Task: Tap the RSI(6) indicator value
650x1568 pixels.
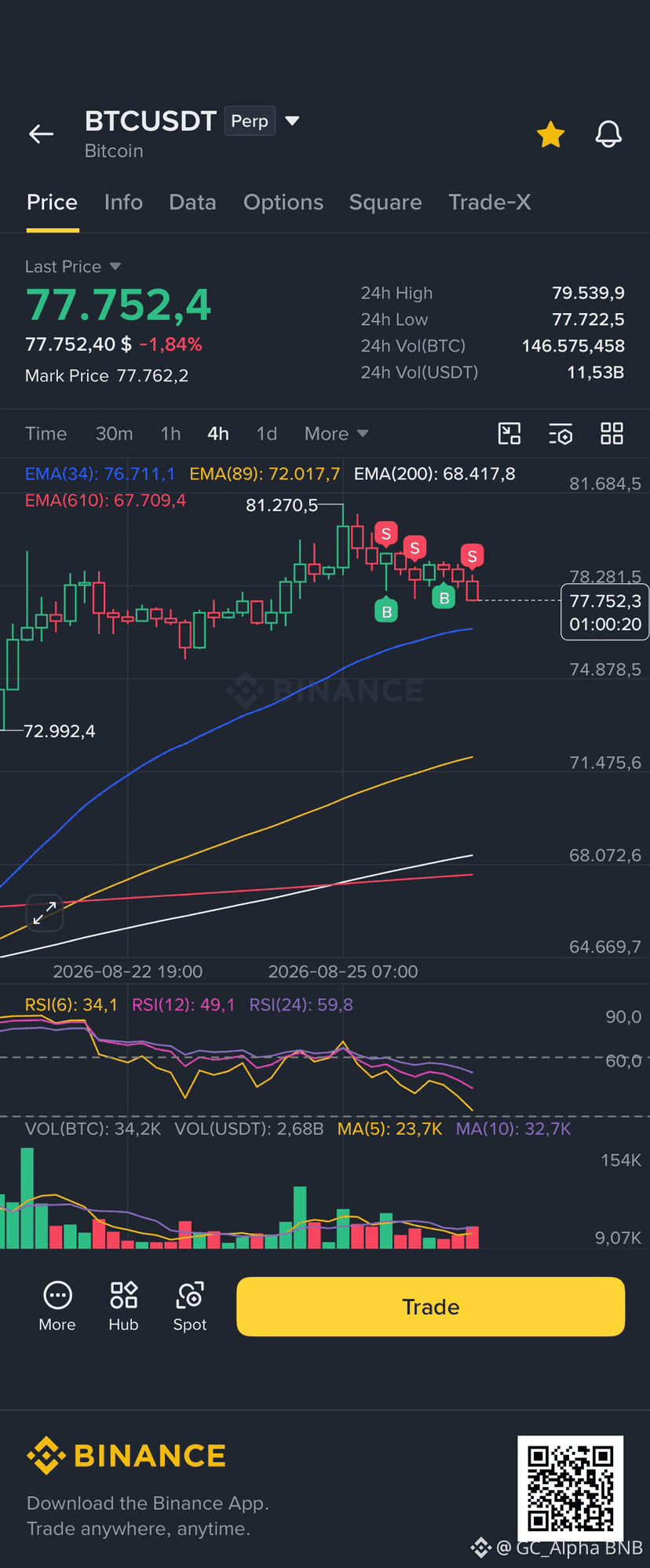Action: coord(71,1005)
